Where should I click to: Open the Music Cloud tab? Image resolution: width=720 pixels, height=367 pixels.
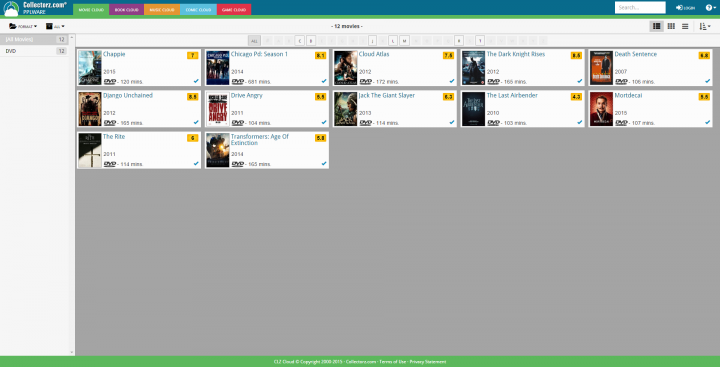click(x=162, y=9)
